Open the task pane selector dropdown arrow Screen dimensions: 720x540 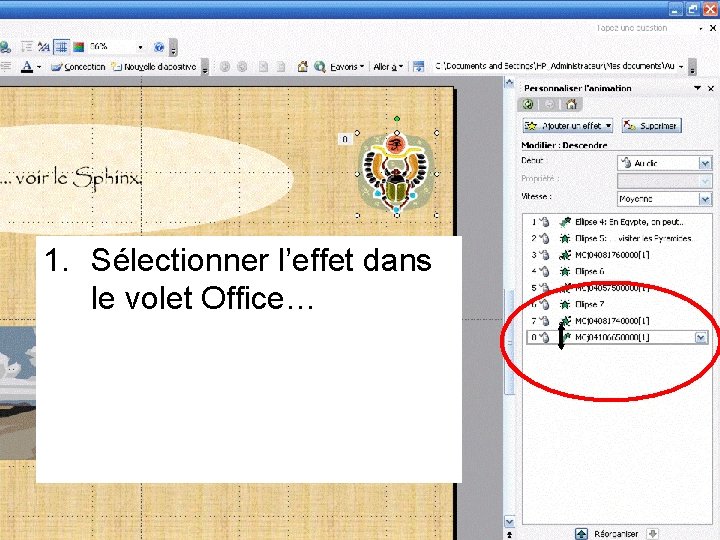click(x=697, y=88)
